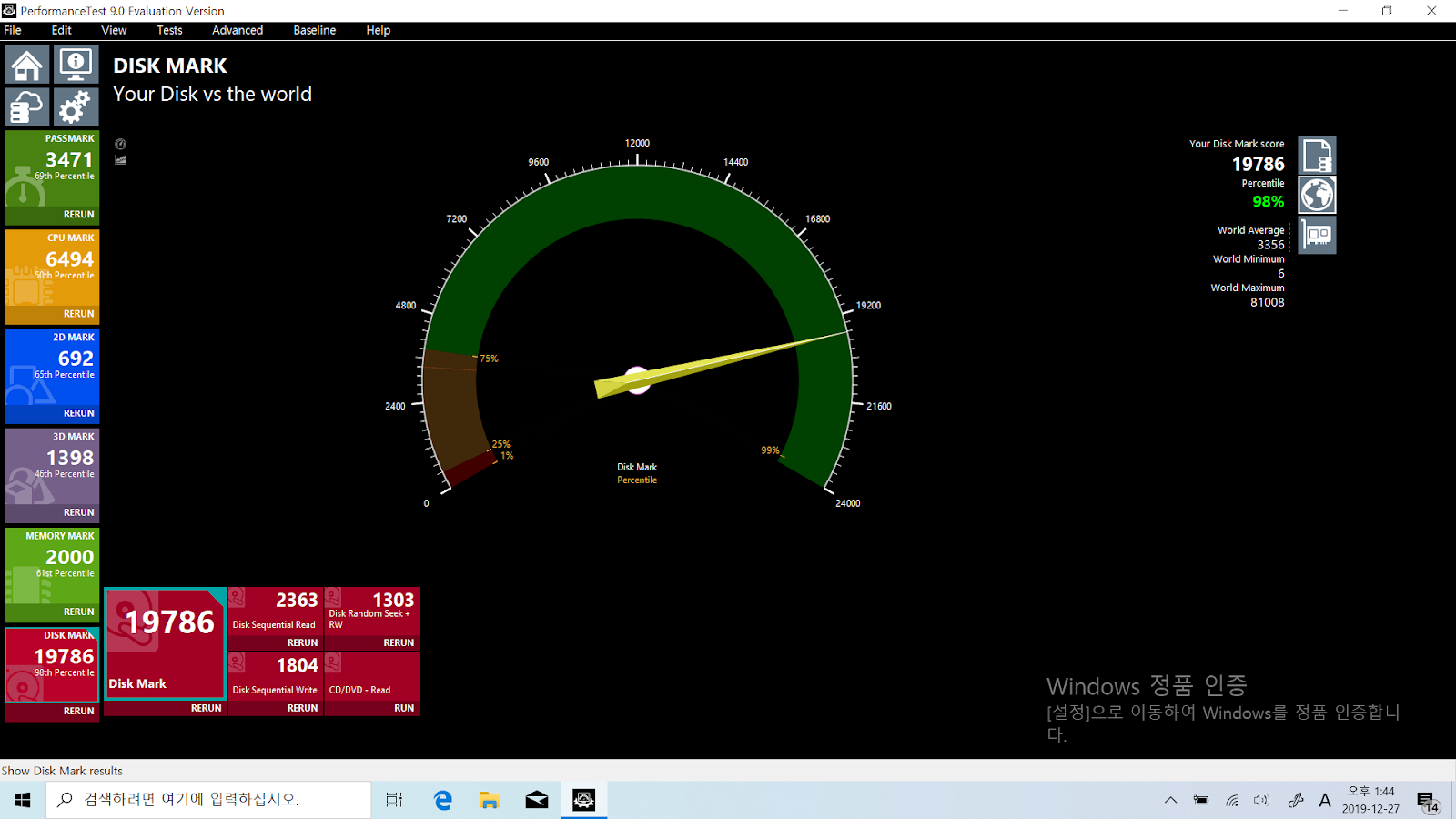Open the Memory Mark tile 2000

tap(52, 565)
